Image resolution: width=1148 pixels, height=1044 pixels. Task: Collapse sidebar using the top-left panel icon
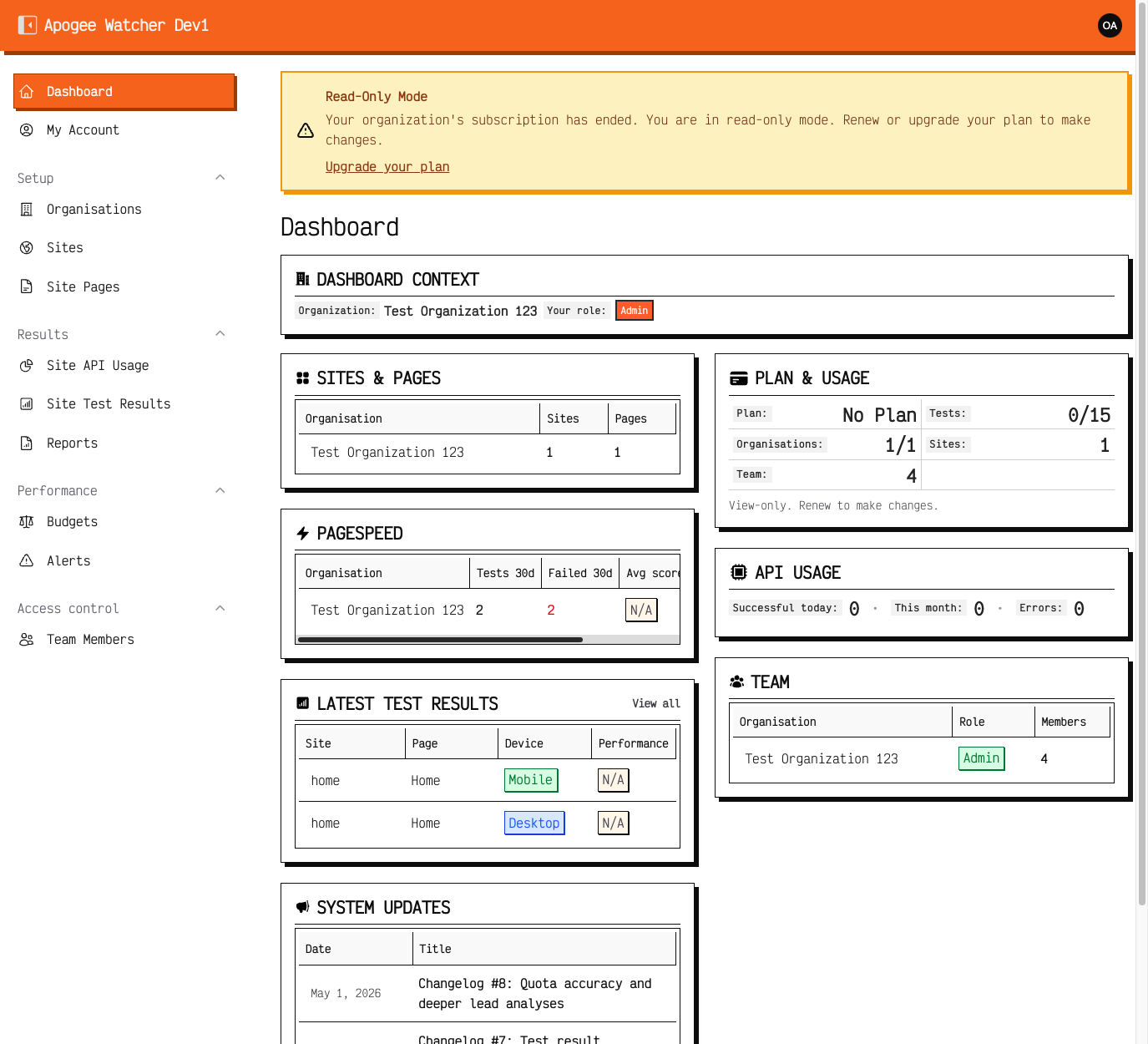pyautogui.click(x=28, y=25)
